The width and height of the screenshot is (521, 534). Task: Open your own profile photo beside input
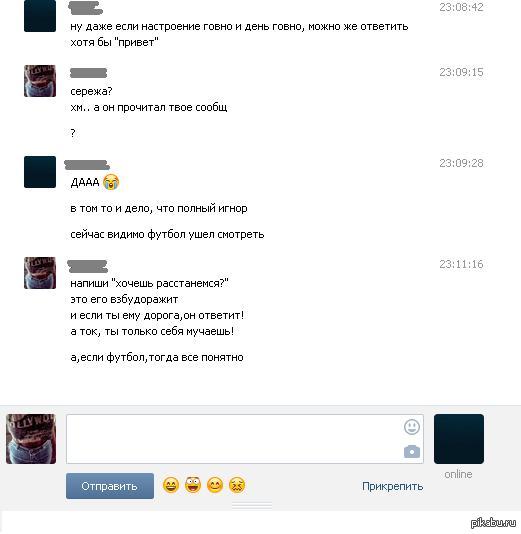pyautogui.click(x=31, y=439)
